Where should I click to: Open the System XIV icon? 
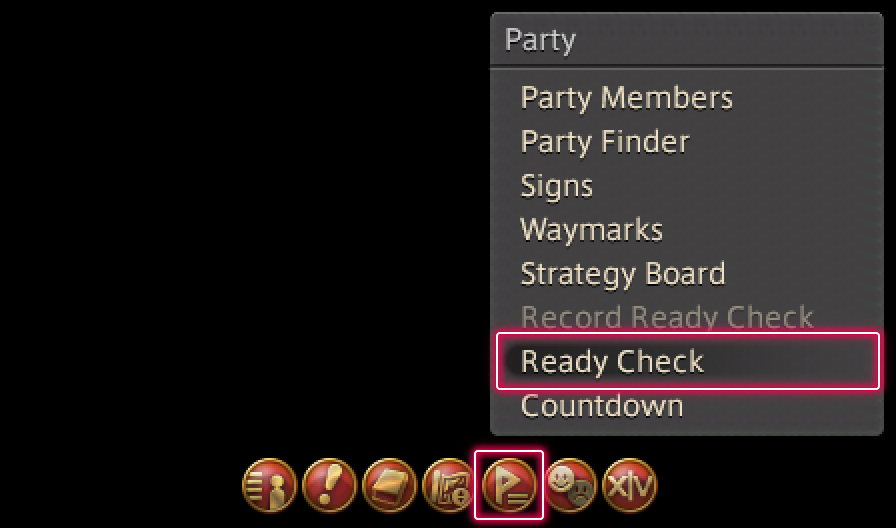click(x=630, y=485)
